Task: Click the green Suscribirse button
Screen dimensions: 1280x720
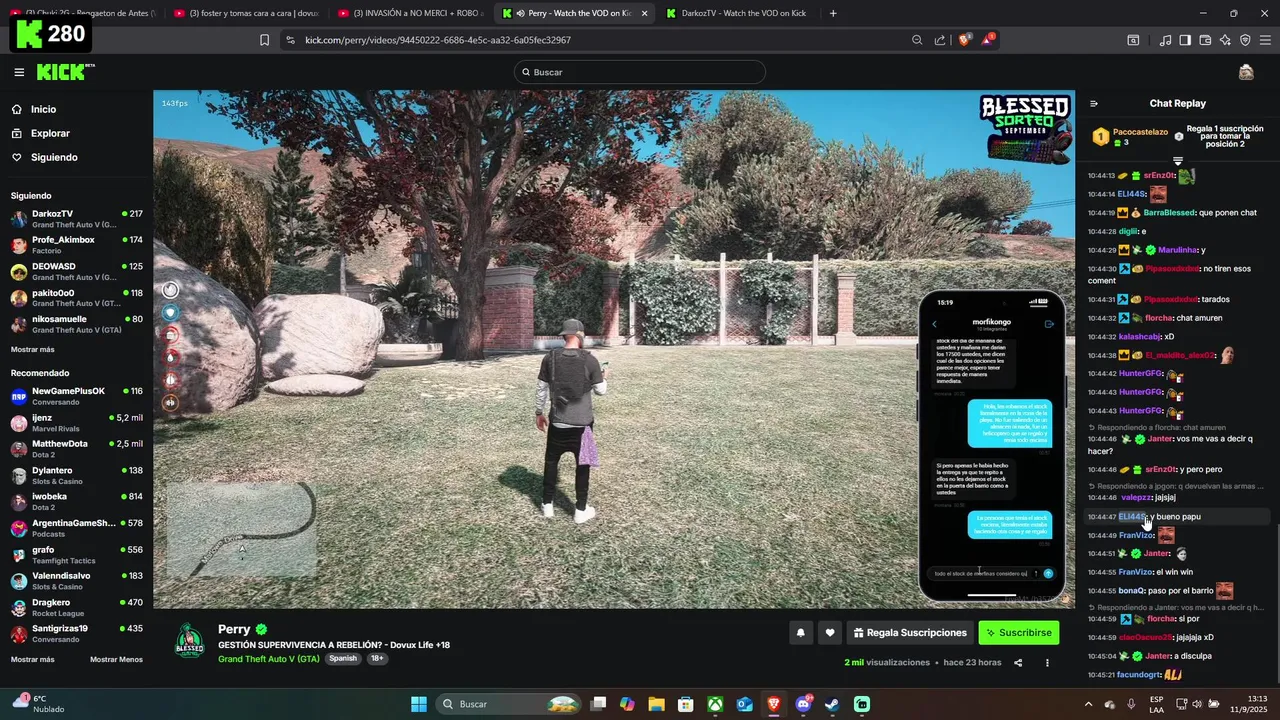Action: click(x=1018, y=633)
